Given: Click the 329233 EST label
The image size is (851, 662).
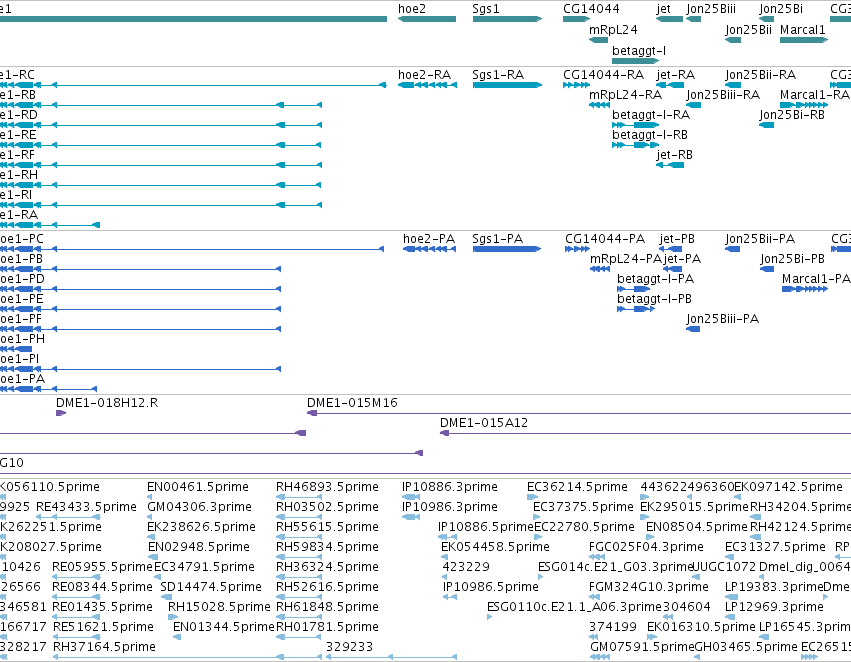Looking at the screenshot, I should tap(350, 647).
